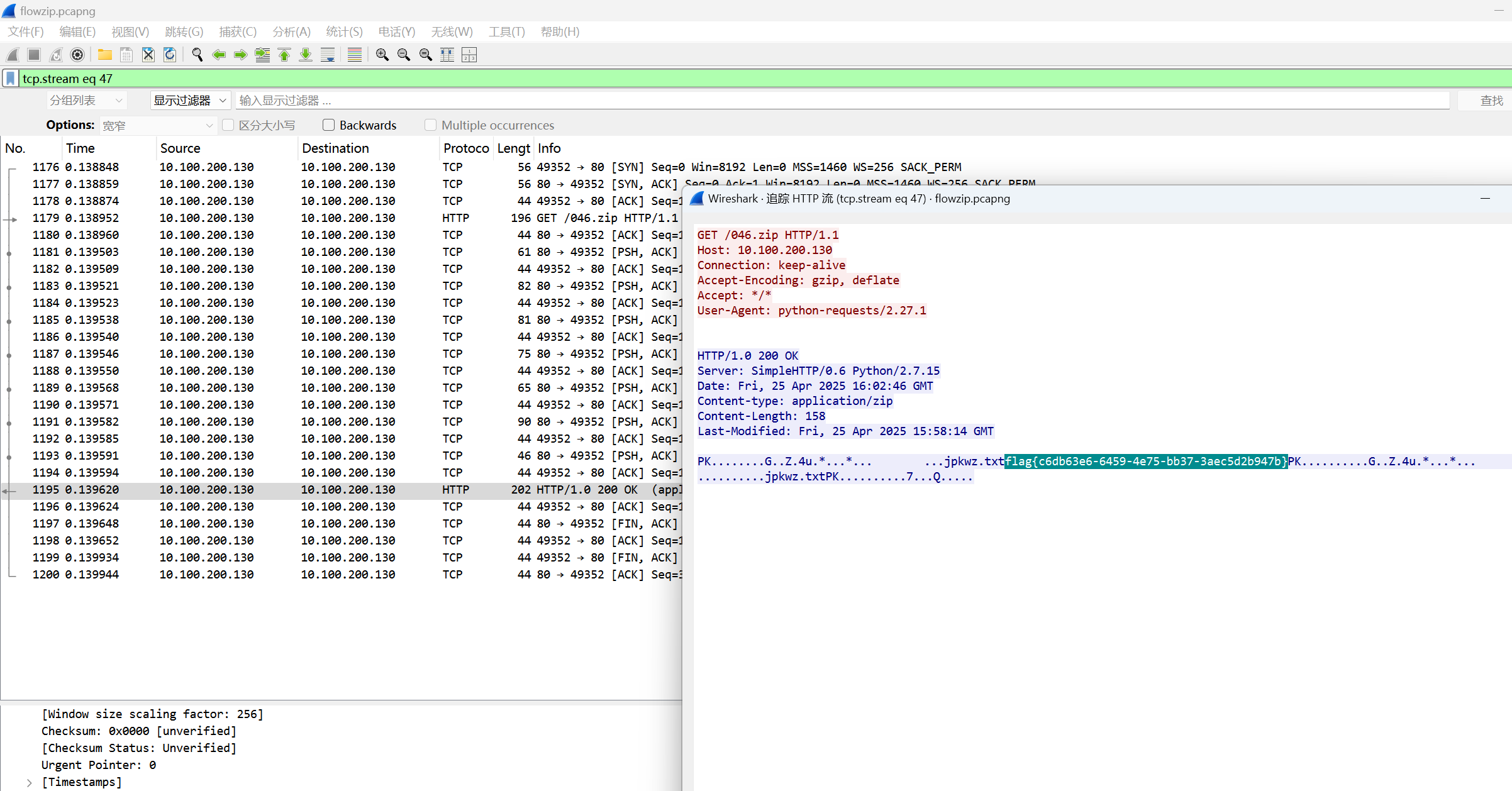The height and width of the screenshot is (791, 1512).
Task: Click the find packet magnifier icon
Action: point(197,55)
